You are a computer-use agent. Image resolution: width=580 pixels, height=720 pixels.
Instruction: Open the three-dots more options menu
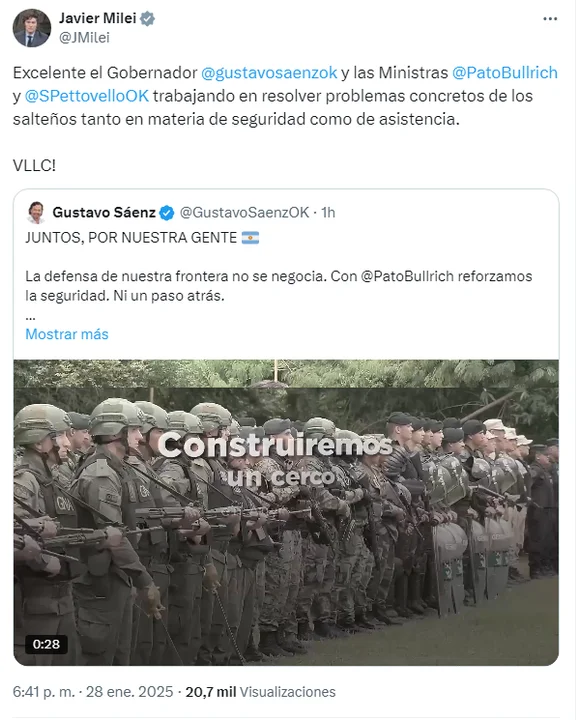[550, 19]
